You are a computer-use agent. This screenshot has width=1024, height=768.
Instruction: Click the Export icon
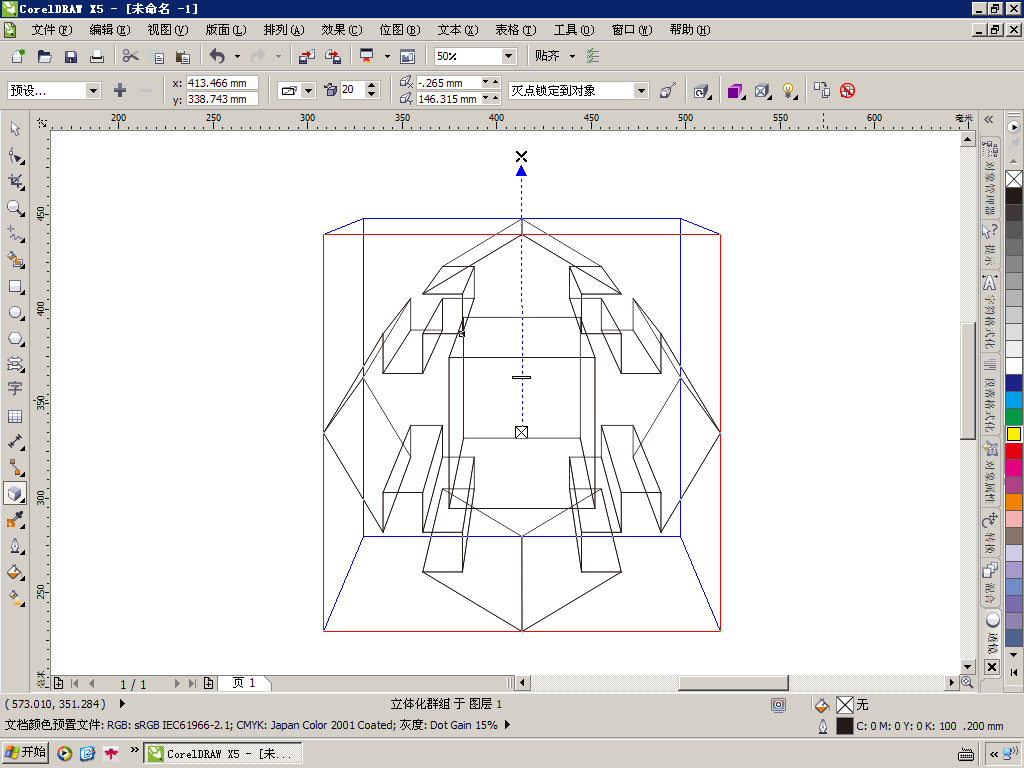333,56
